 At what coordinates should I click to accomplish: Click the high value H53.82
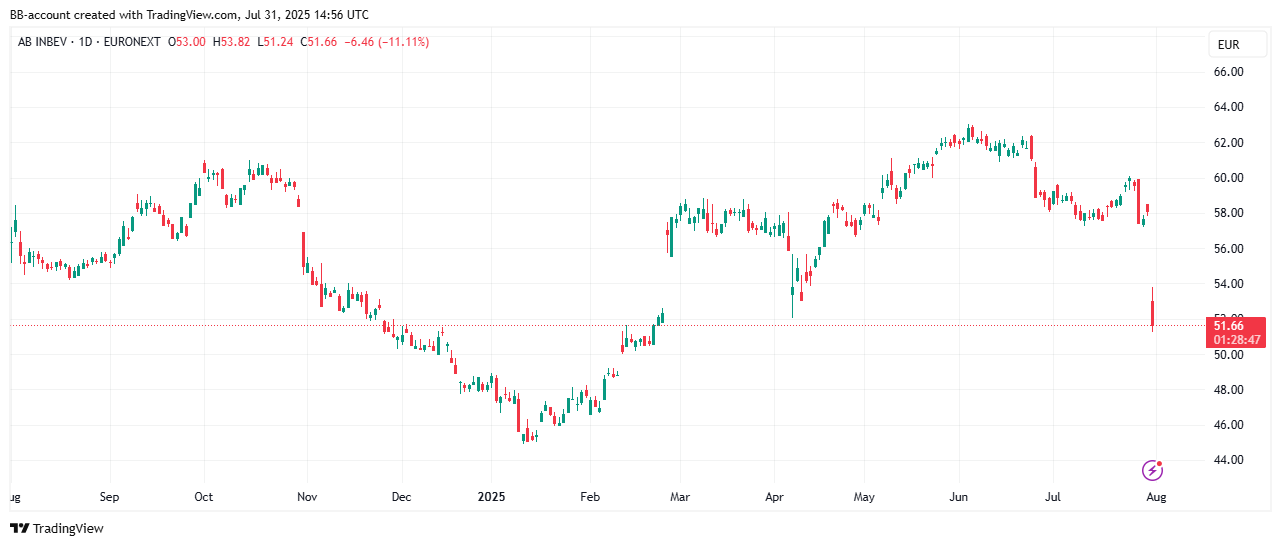tap(231, 42)
